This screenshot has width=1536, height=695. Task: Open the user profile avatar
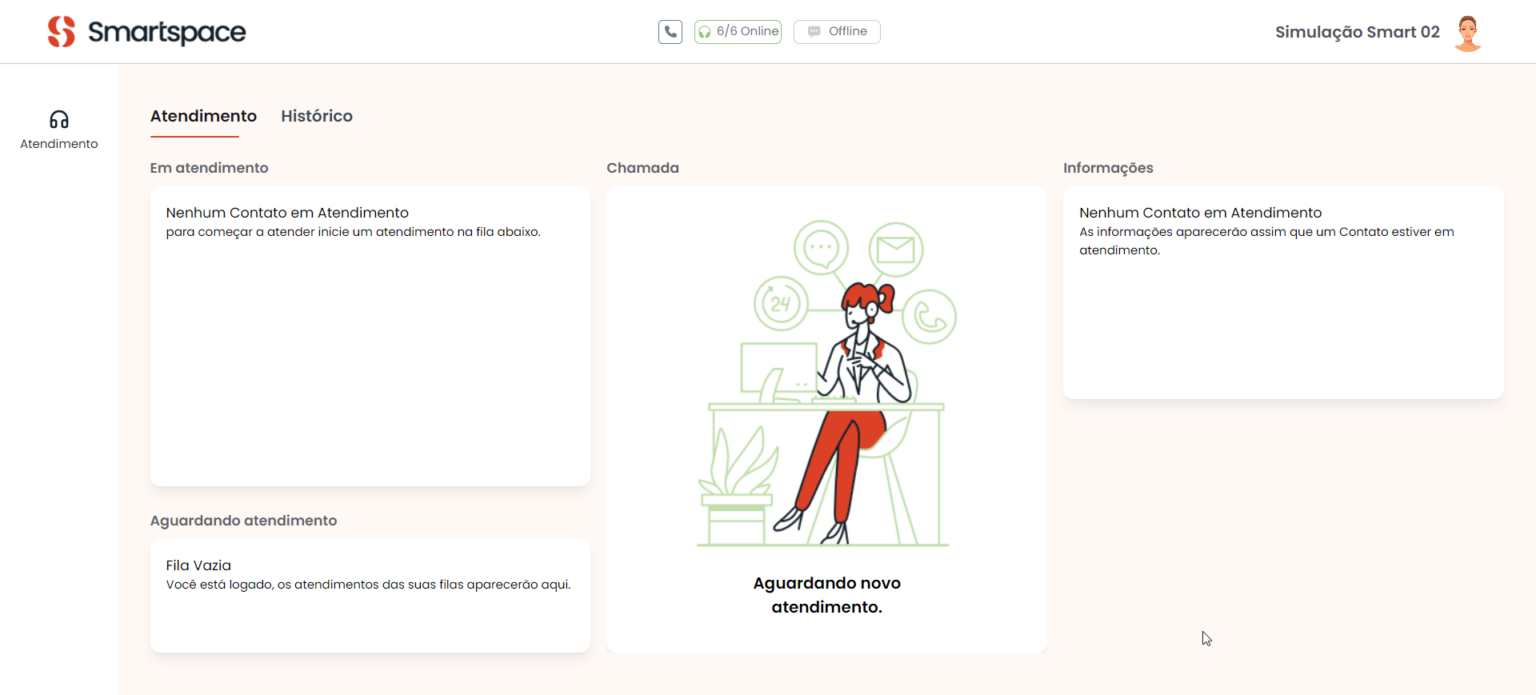tap(1467, 31)
